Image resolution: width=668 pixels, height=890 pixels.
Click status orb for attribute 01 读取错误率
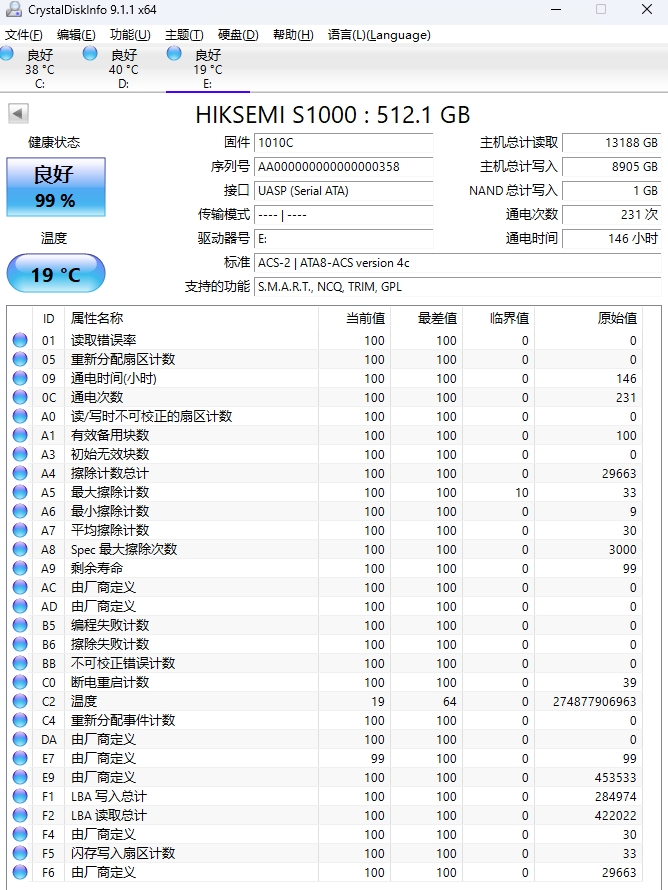tap(20, 340)
